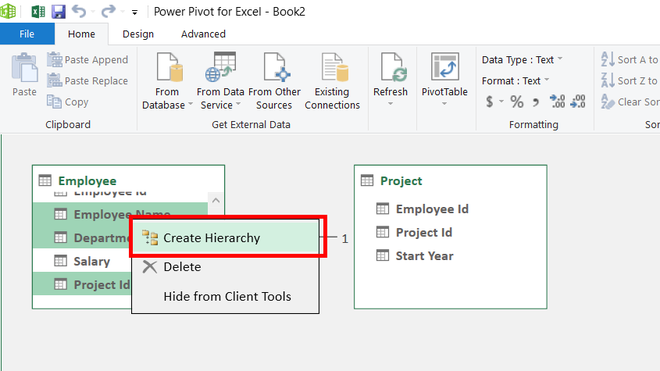Expand the From Data Service dropdown arrow
Screen dimensions: 660x371
[238, 104]
